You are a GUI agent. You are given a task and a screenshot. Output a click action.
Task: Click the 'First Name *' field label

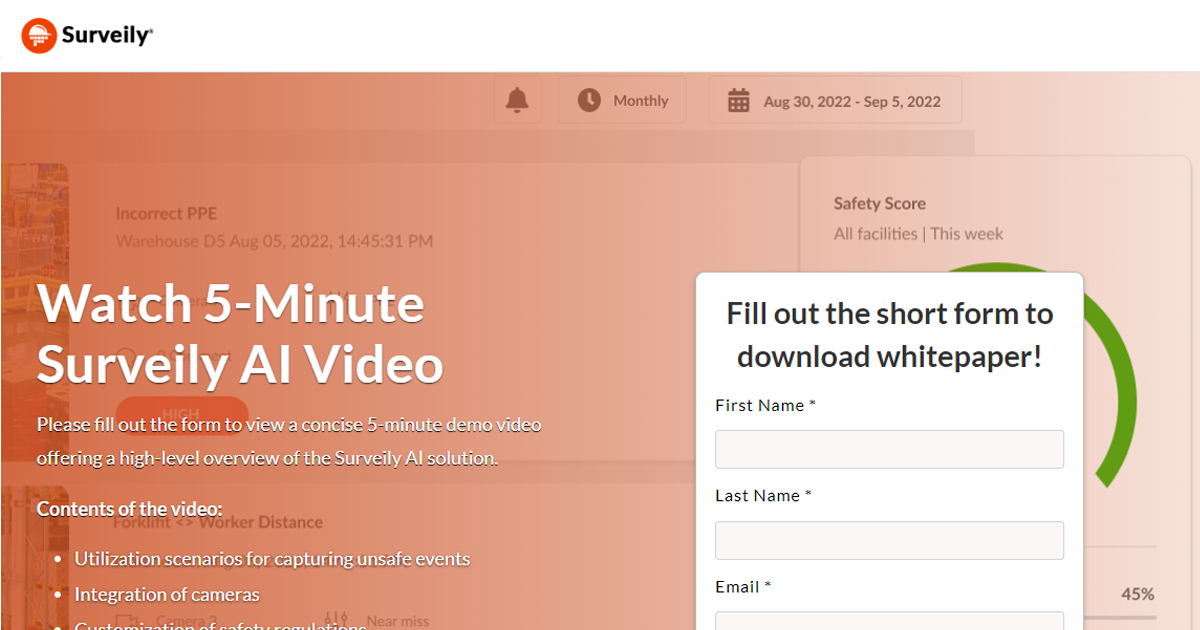(766, 405)
